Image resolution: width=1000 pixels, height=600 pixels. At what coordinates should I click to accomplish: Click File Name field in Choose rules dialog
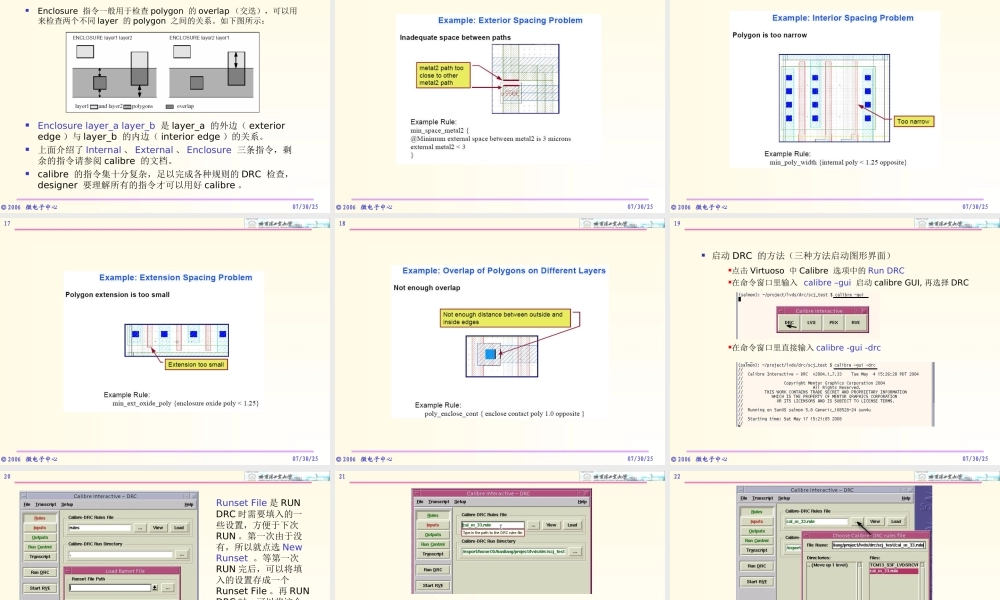tap(878, 545)
